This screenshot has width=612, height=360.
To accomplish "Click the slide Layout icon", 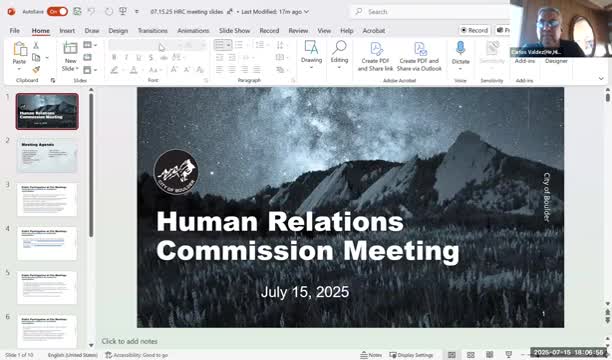I will [x=87, y=45].
